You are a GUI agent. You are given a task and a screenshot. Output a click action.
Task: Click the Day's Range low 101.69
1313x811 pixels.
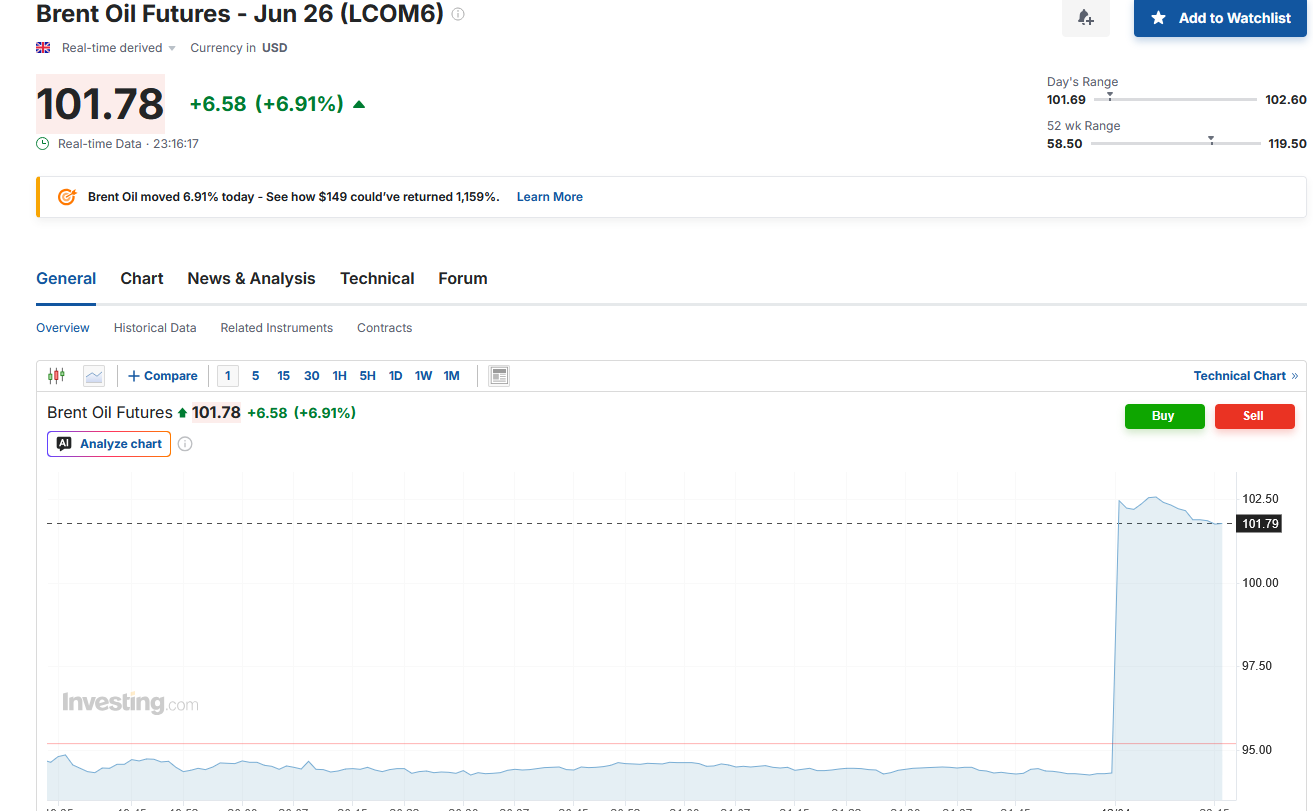[1066, 100]
